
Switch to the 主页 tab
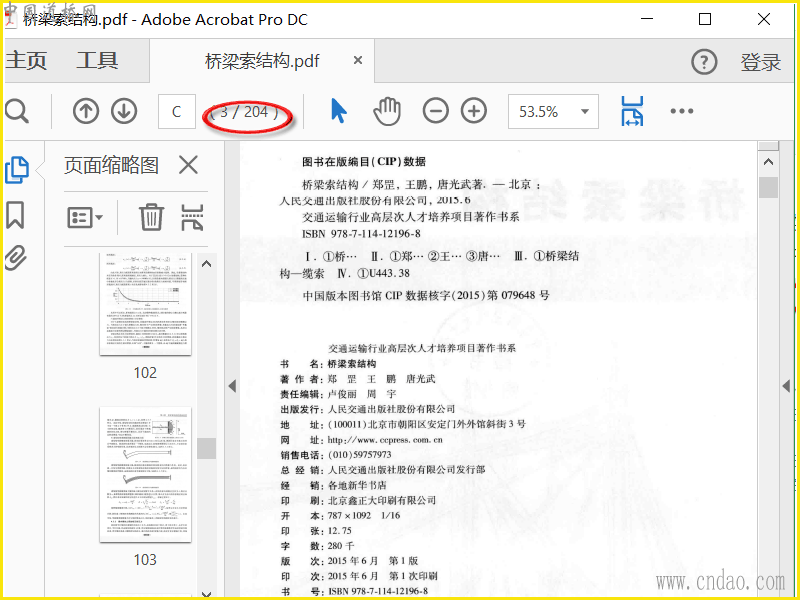(x=27, y=61)
